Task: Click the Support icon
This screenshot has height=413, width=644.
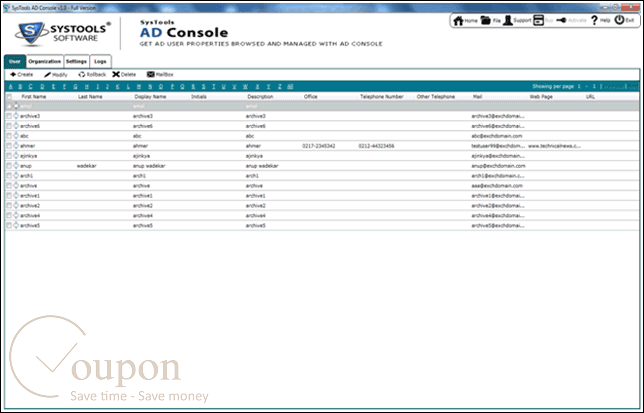Action: [508, 20]
